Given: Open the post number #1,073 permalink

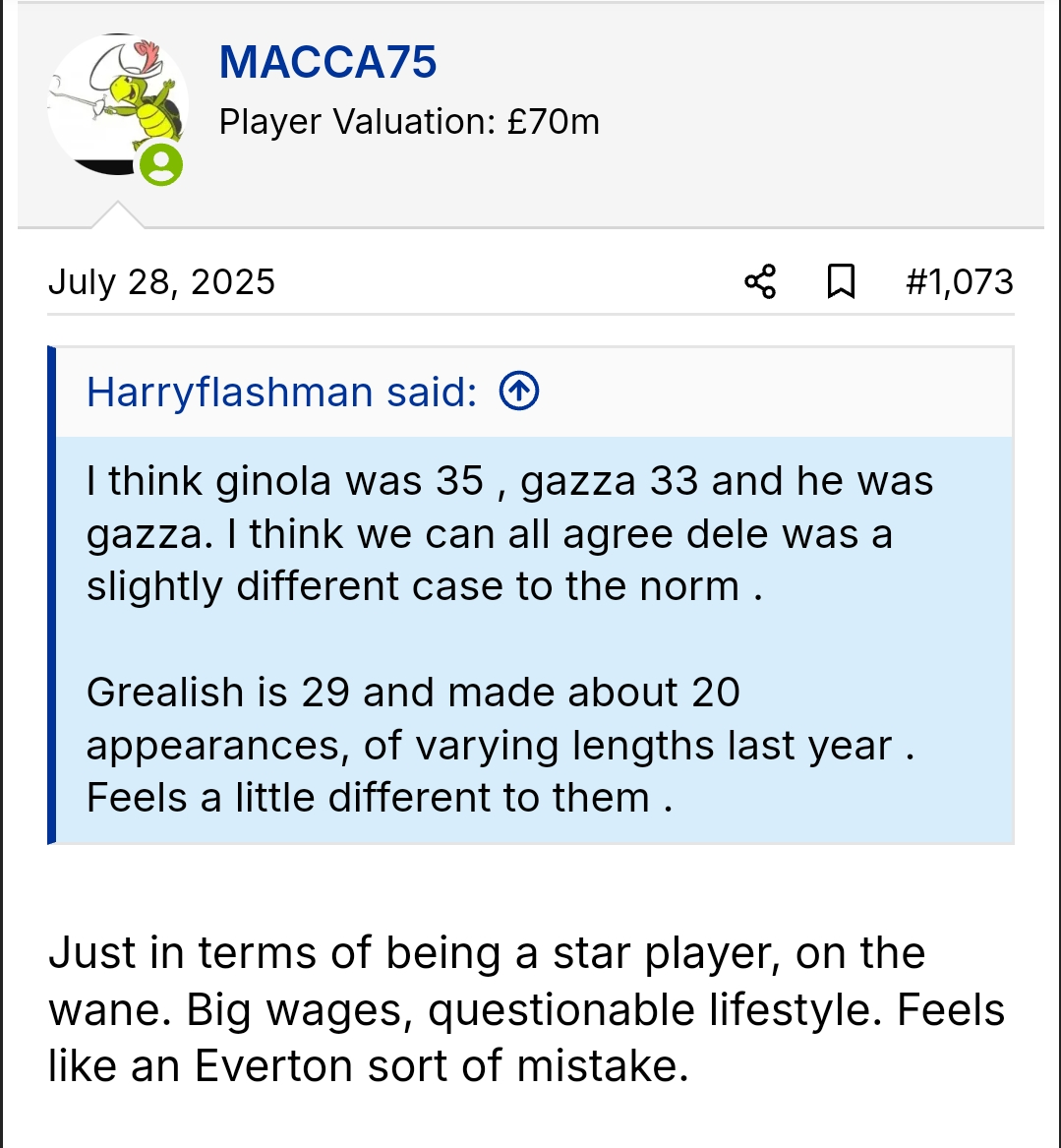Looking at the screenshot, I should [959, 282].
